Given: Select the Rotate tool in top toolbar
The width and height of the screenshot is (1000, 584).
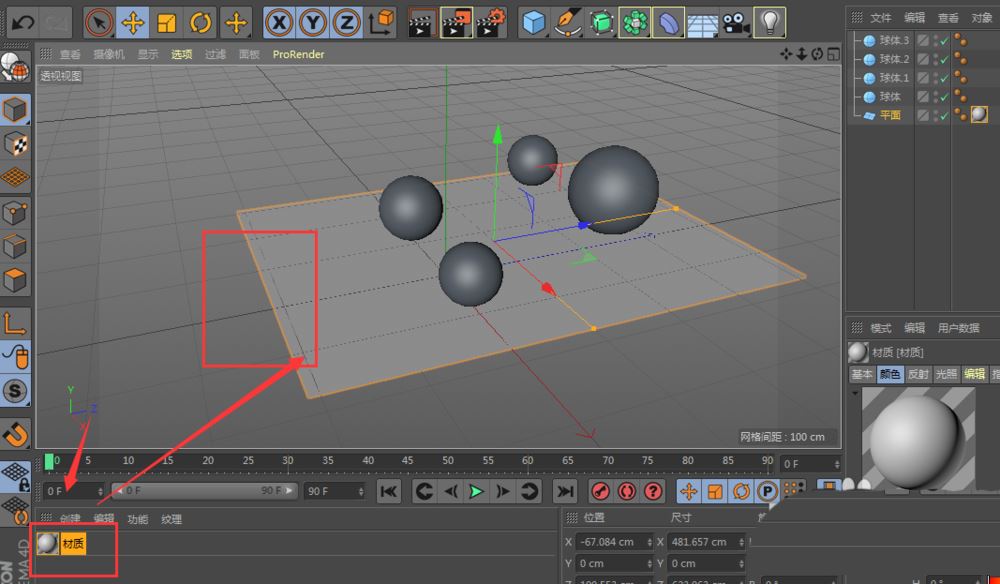Looking at the screenshot, I should click(201, 21).
